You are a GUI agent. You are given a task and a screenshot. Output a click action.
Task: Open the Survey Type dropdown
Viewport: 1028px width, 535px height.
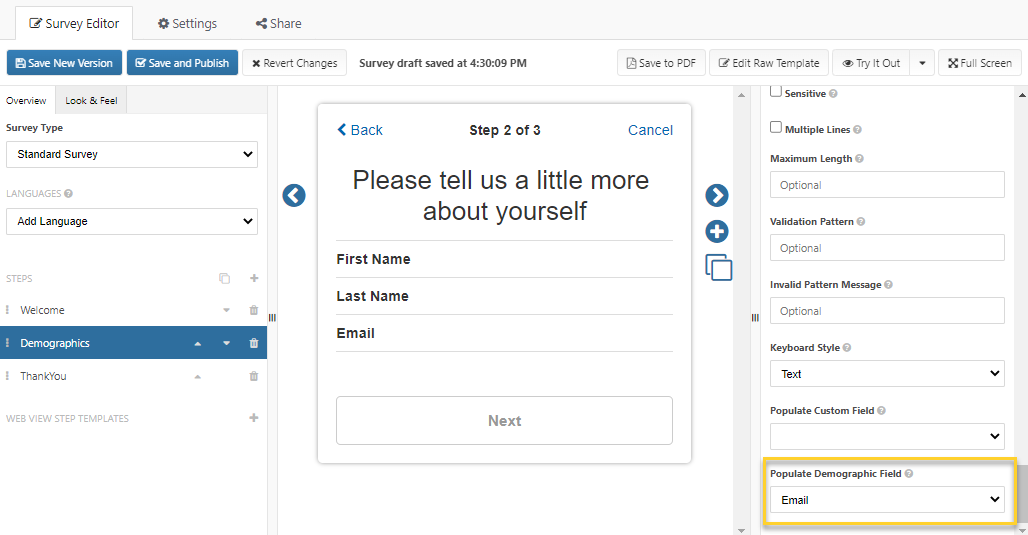pyautogui.click(x=131, y=154)
